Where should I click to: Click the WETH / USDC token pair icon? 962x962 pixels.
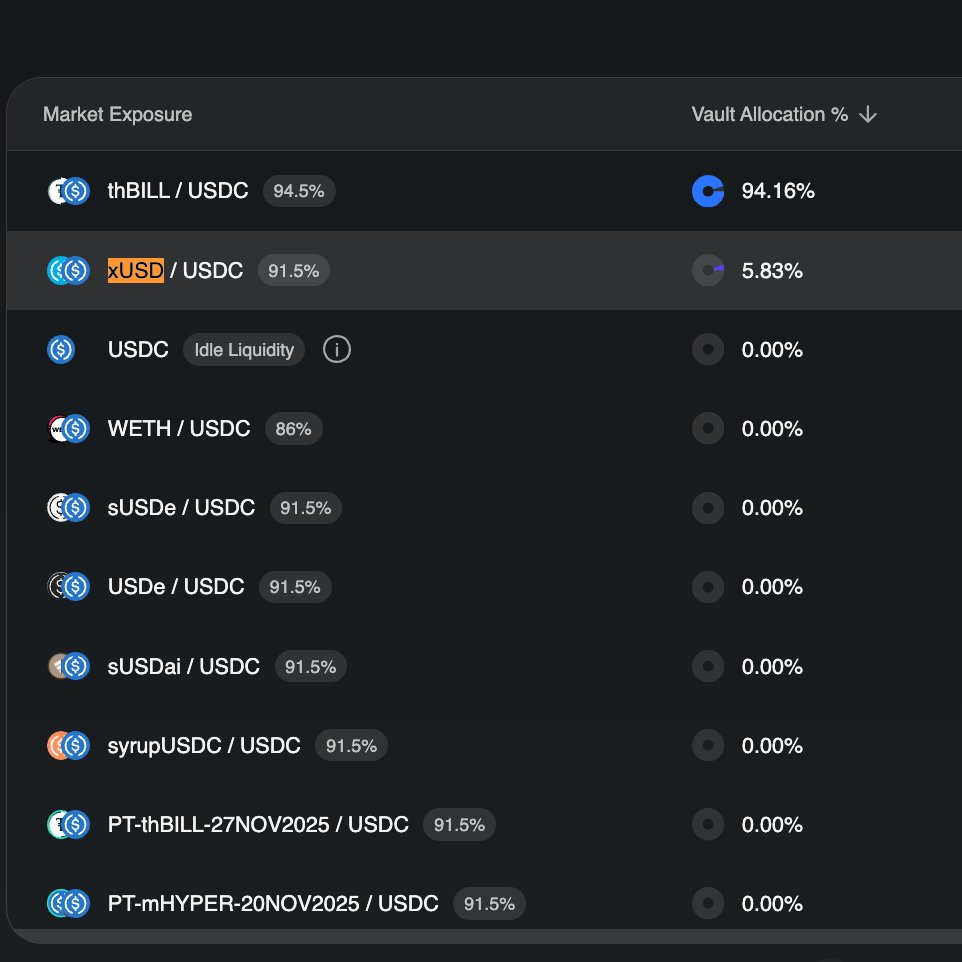pos(69,429)
